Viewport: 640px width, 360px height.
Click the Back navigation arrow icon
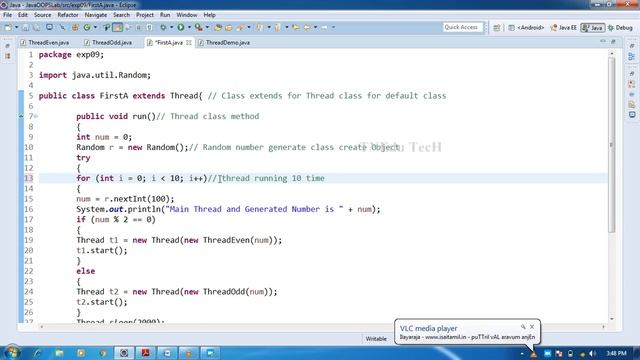[x=307, y=27]
